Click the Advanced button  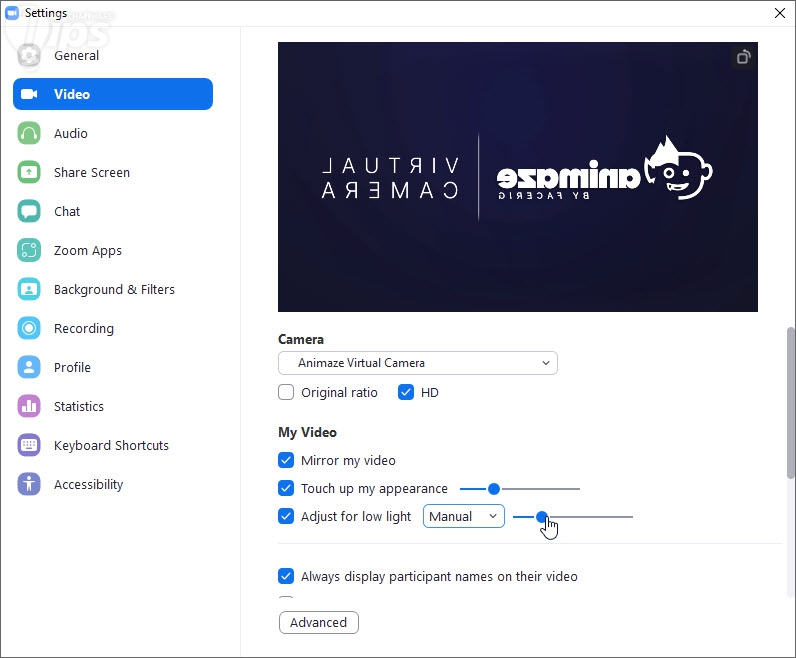click(318, 622)
